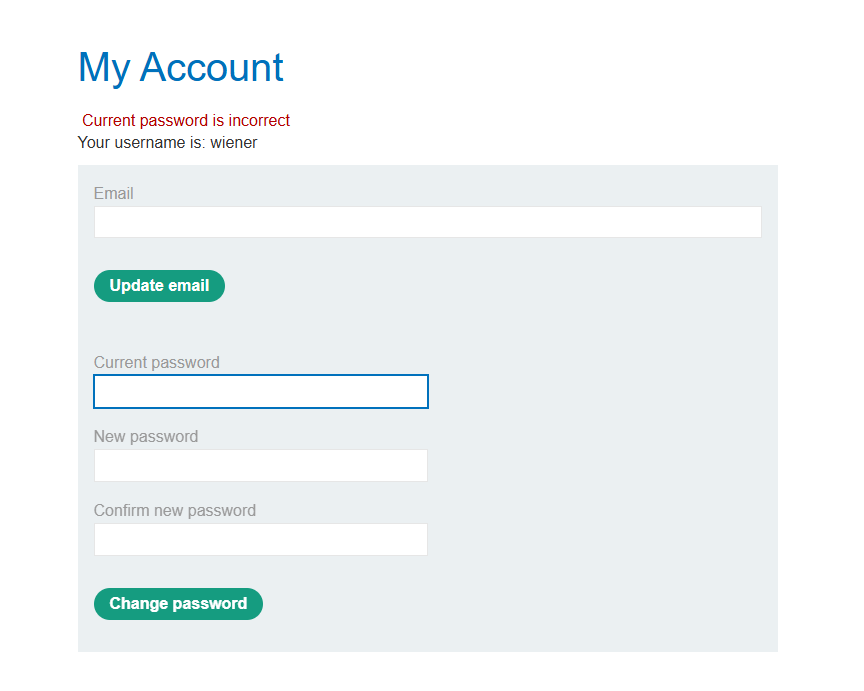
Task: Focus the Current password field
Action: [x=261, y=392]
